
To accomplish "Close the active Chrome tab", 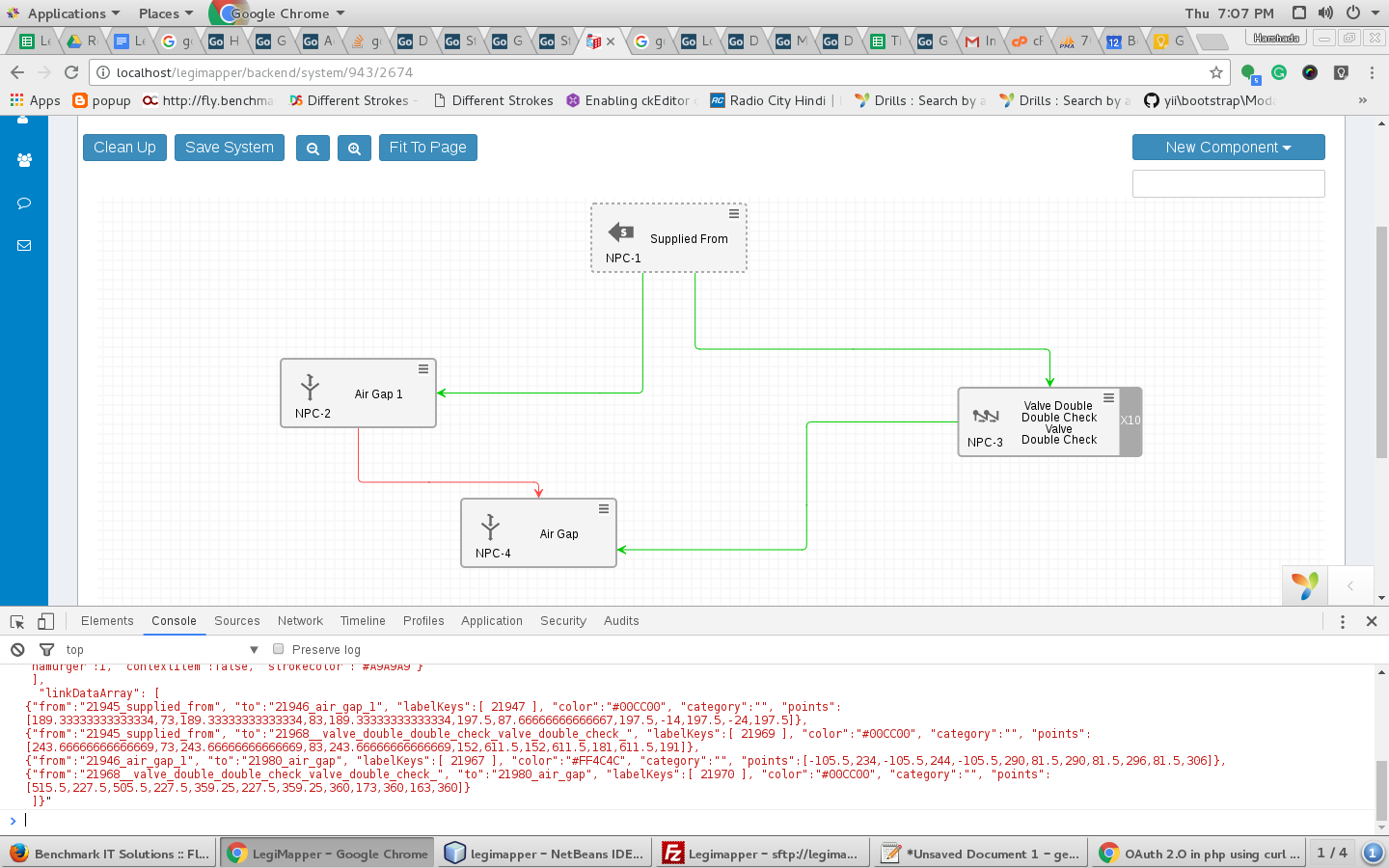I will [611, 41].
